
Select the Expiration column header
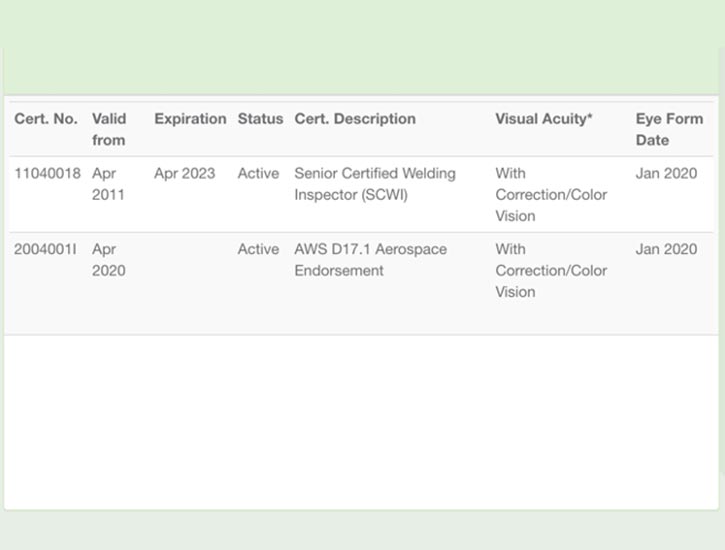190,119
